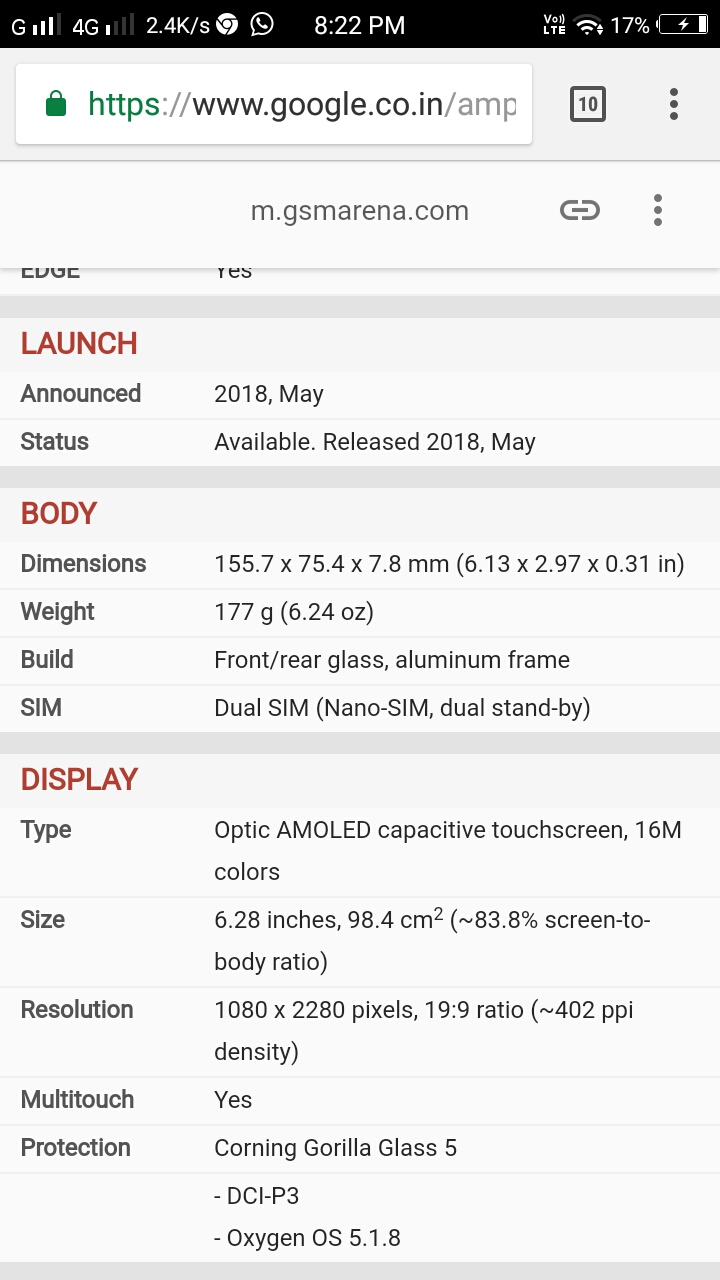The width and height of the screenshot is (720, 1280).
Task: Tap the SIM spec label
Action: pos(41,707)
